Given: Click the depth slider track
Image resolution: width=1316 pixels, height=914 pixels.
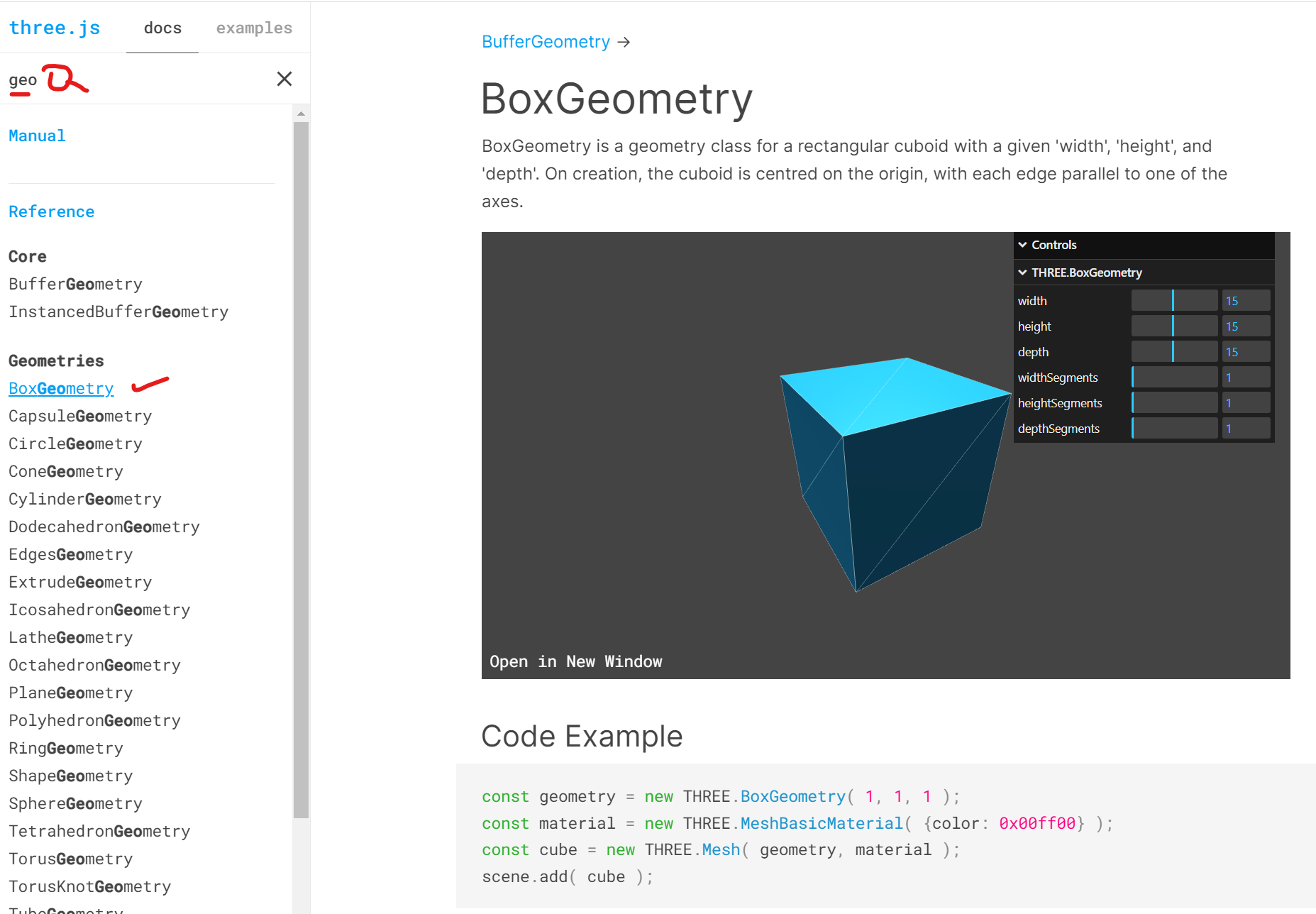Looking at the screenshot, I should pyautogui.click(x=1174, y=352).
